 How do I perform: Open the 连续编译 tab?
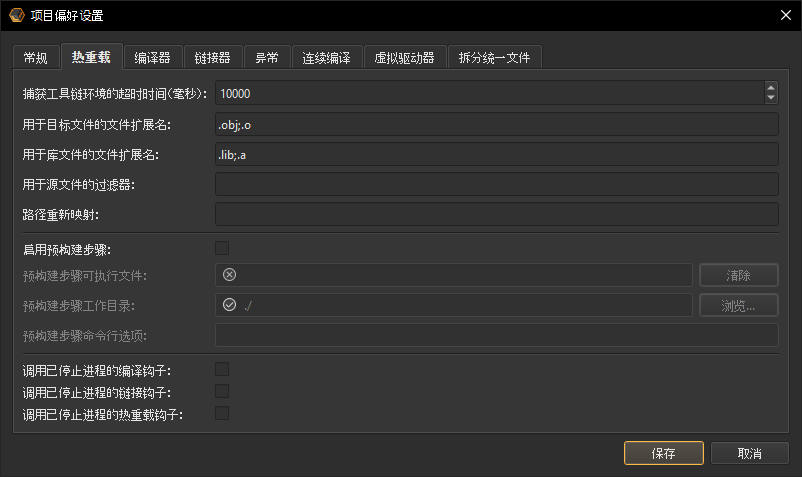326,58
